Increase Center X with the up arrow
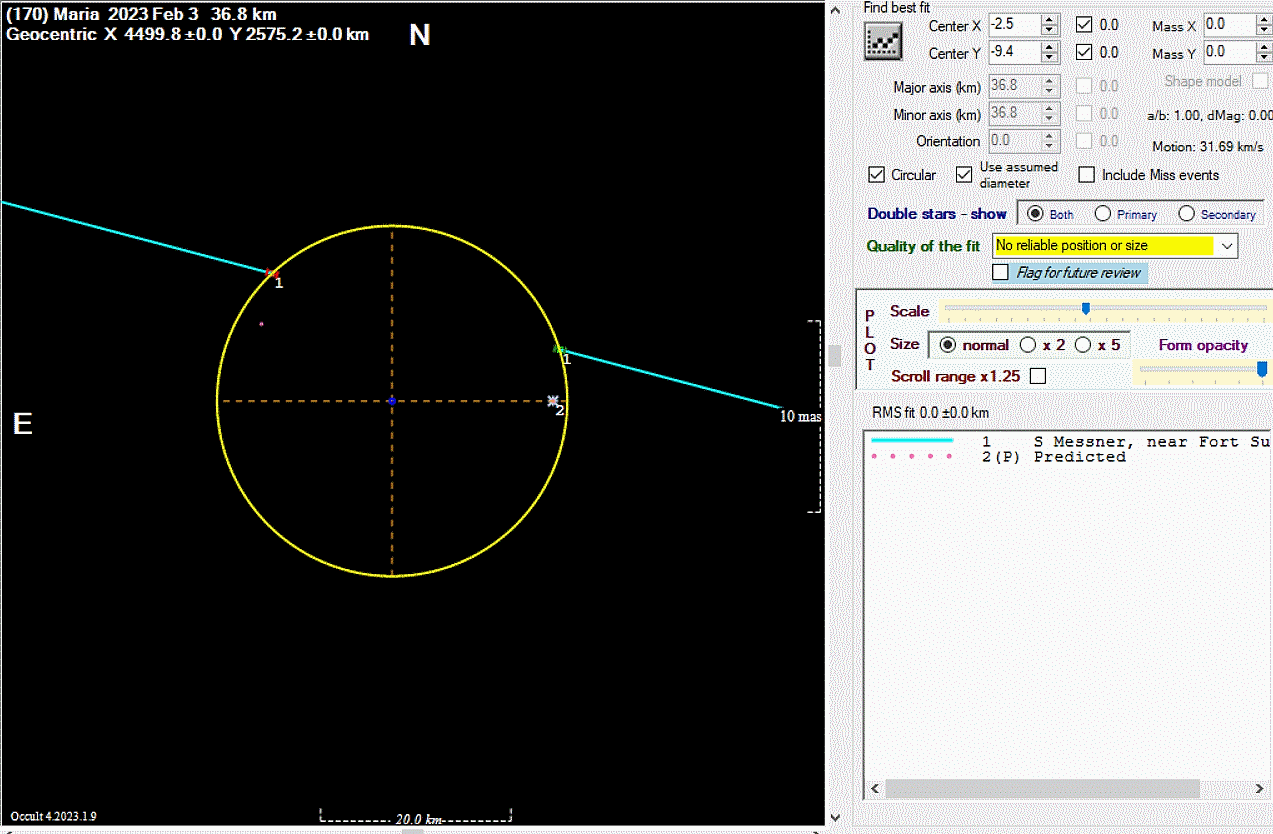Image resolution: width=1273 pixels, height=834 pixels. click(1048, 20)
